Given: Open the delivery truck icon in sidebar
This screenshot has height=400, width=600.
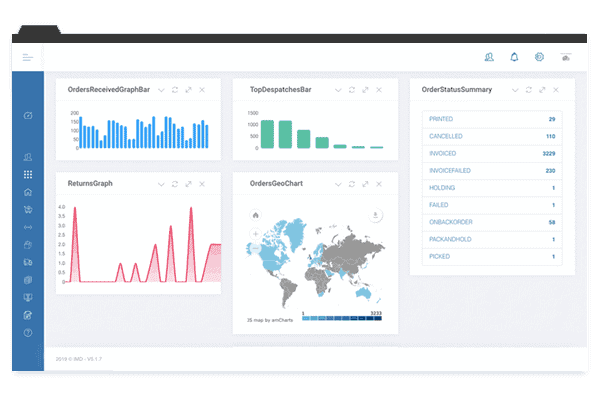Looking at the screenshot, I should (28, 262).
